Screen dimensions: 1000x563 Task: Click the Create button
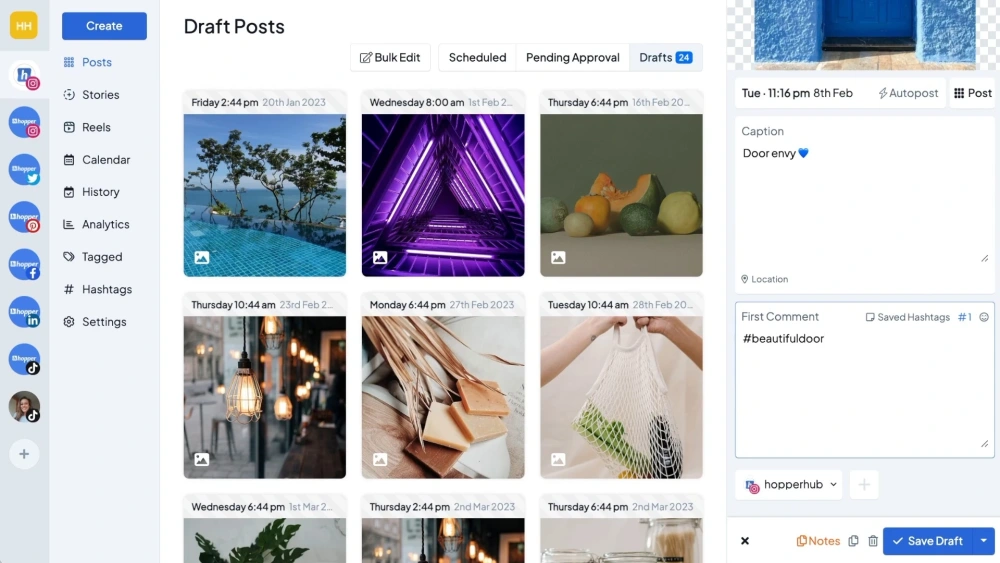pyautogui.click(x=104, y=26)
